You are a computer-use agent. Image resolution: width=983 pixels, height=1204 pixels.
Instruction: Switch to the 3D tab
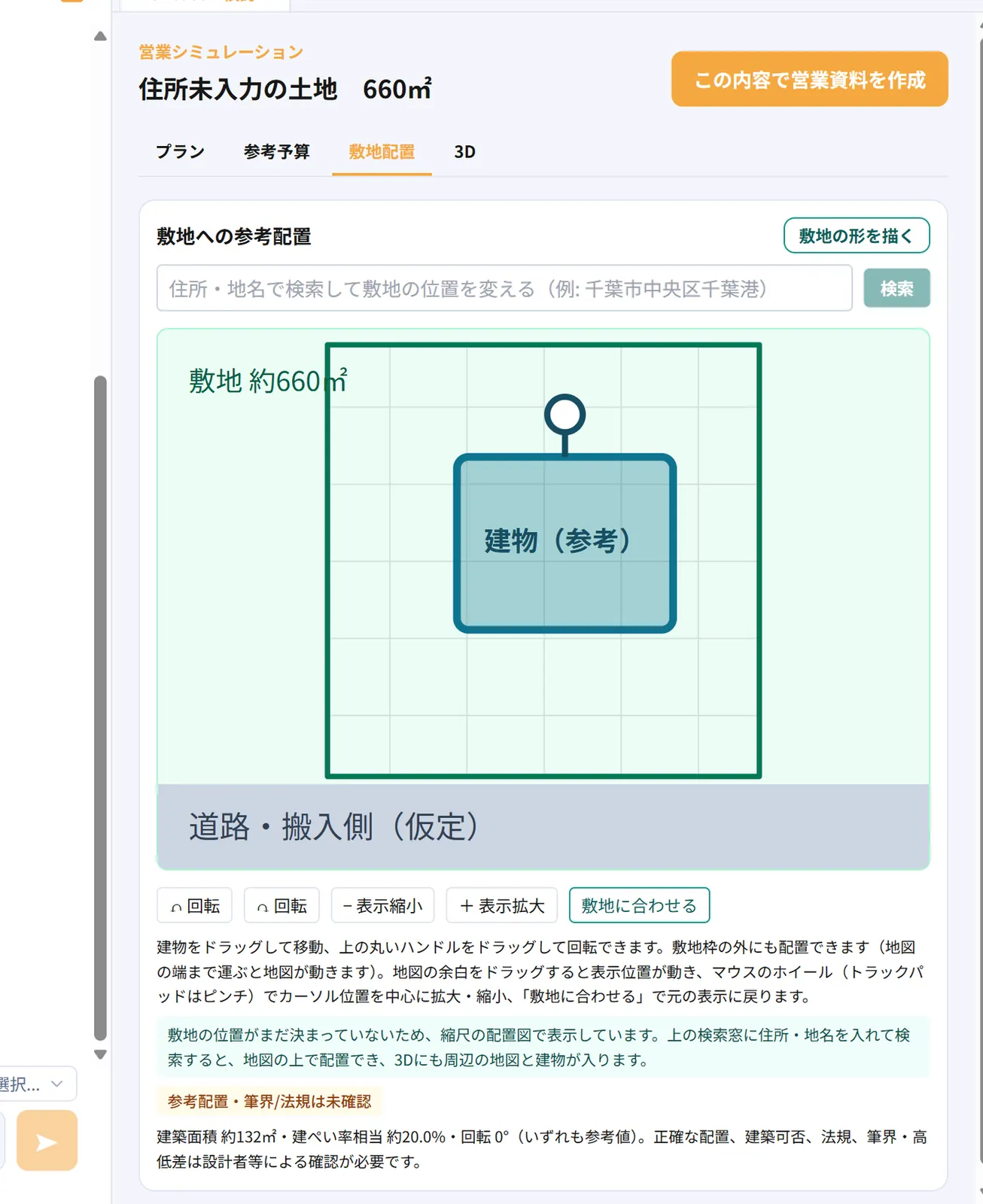coord(464,152)
